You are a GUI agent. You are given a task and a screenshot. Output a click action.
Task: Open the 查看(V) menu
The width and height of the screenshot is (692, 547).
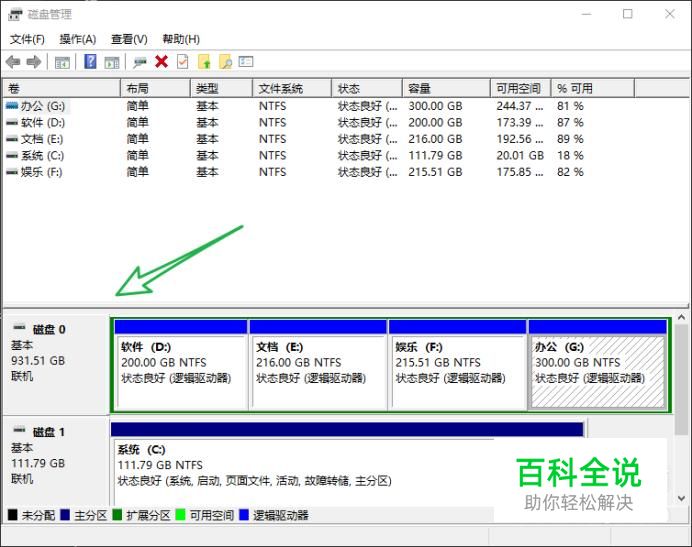(129, 39)
